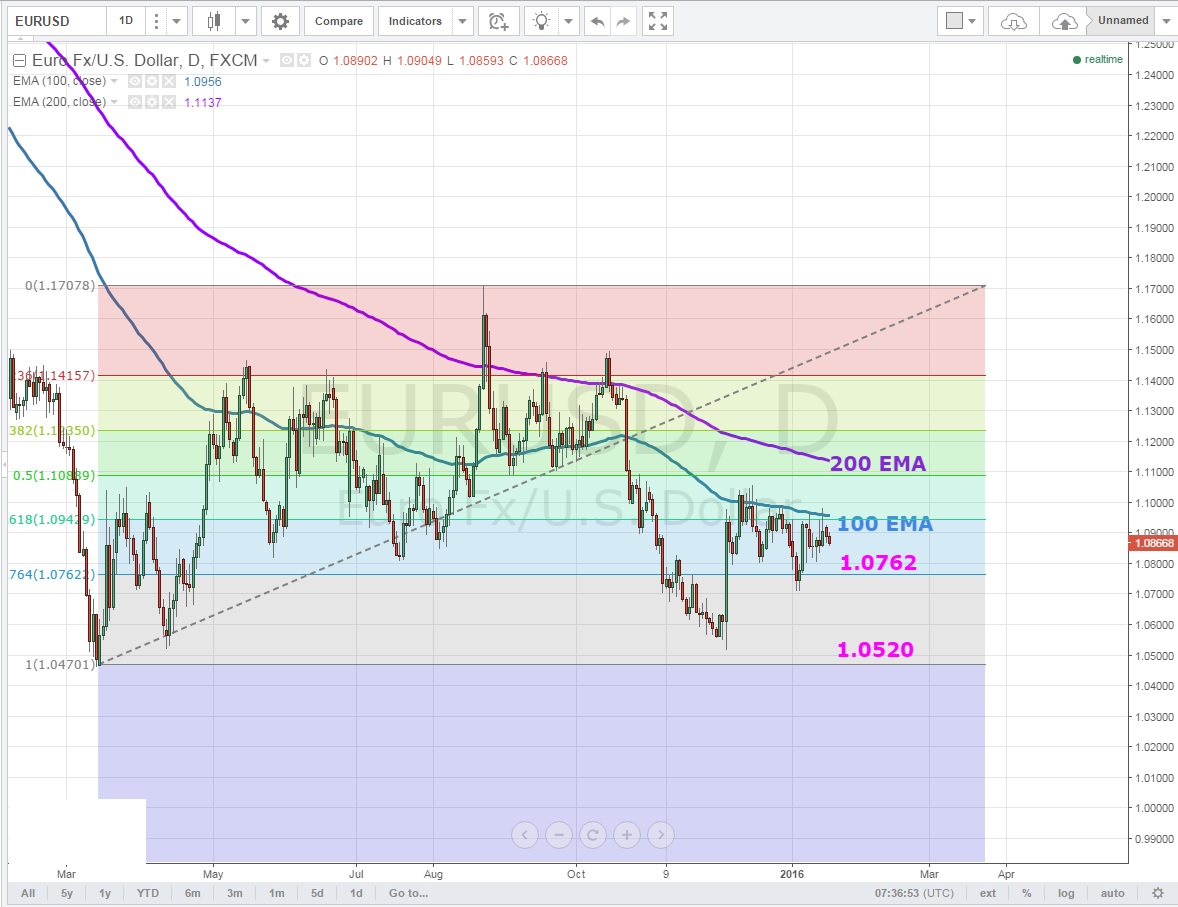This screenshot has width=1178, height=907.
Task: Enter fullscreen mode with the expand icon
Action: pyautogui.click(x=657, y=21)
